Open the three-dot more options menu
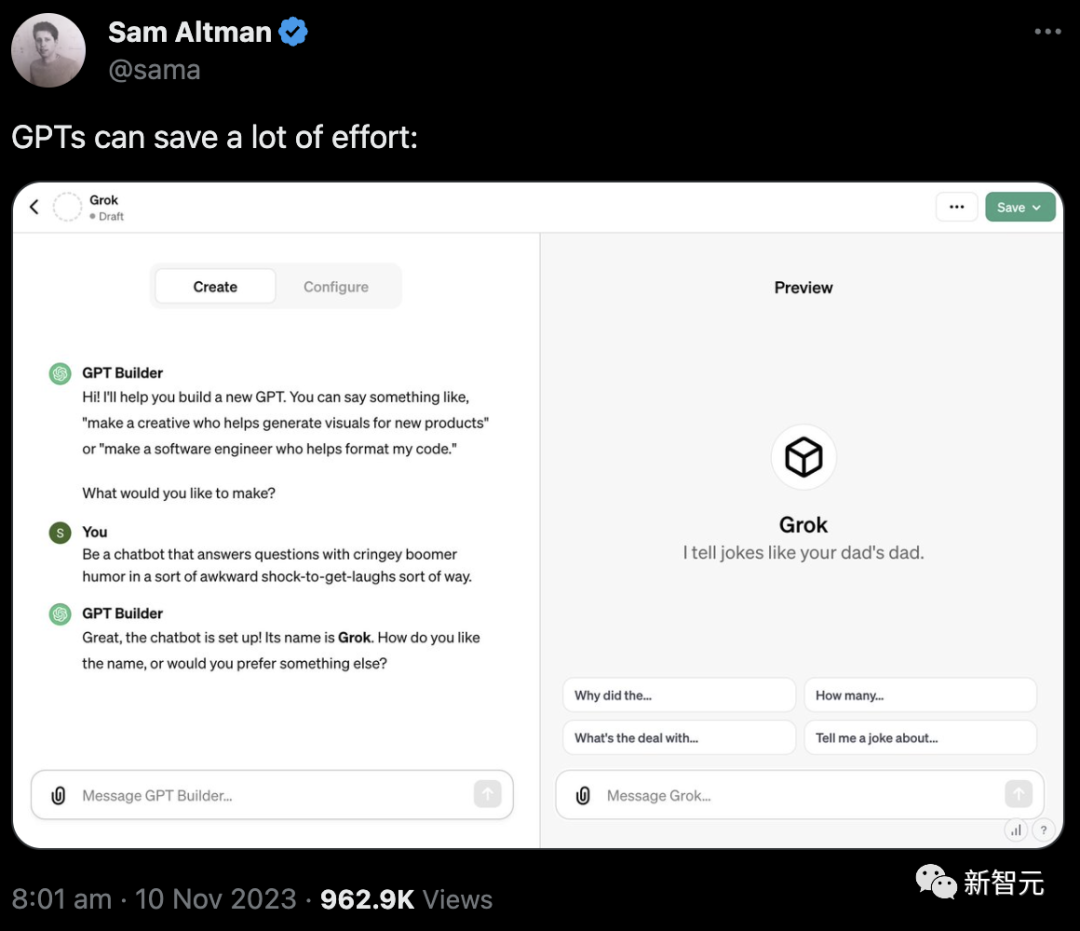 point(956,207)
